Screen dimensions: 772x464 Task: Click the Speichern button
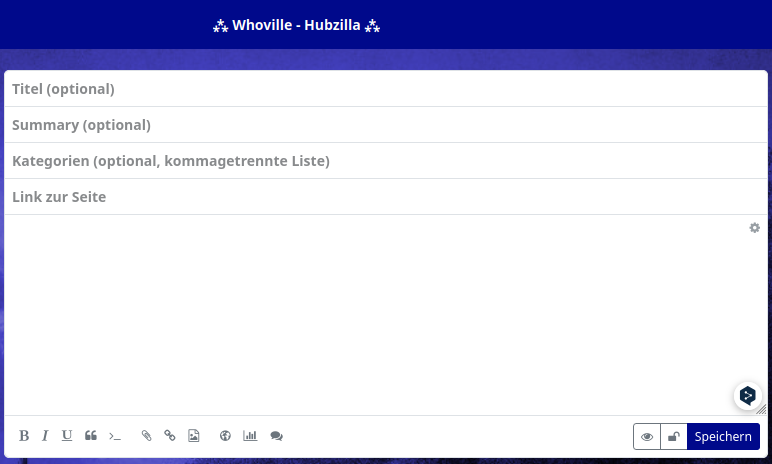(x=723, y=437)
